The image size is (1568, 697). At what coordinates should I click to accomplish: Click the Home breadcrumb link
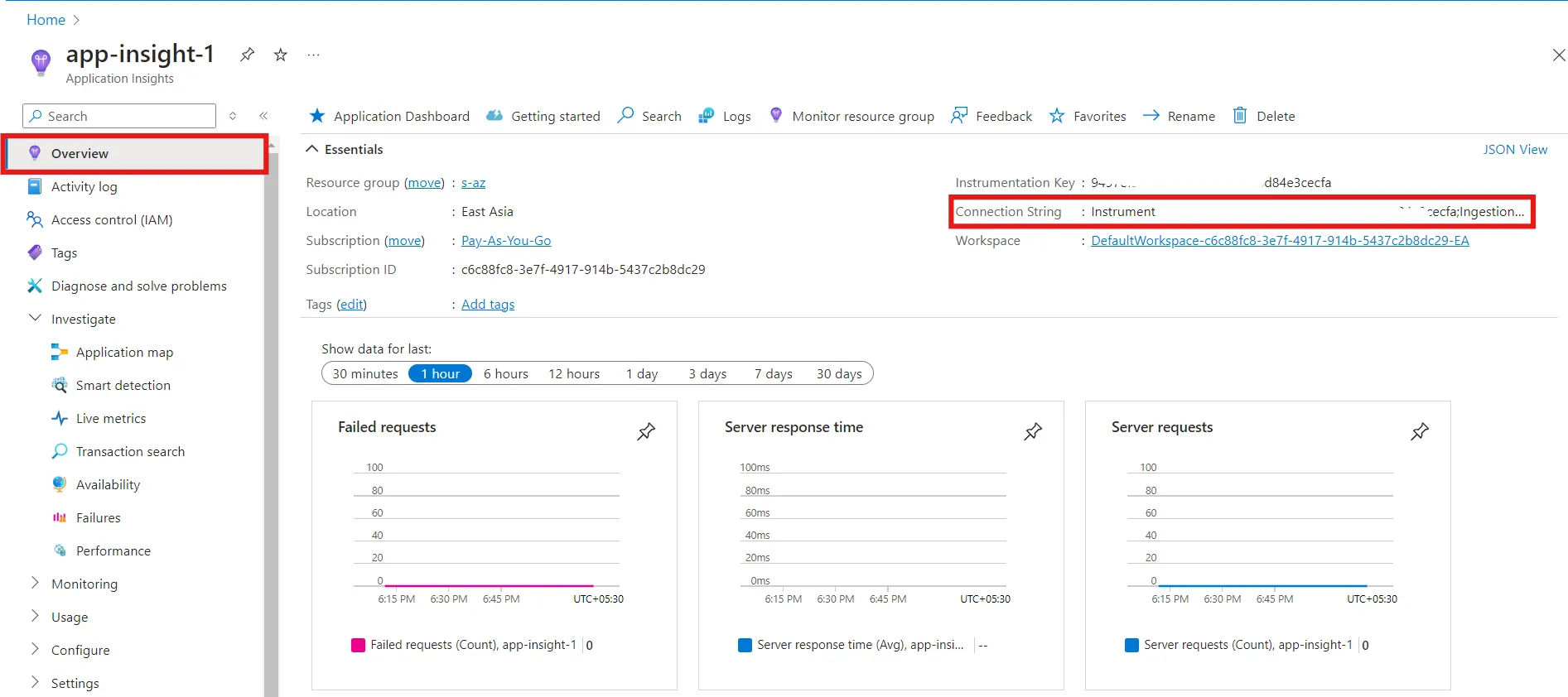(46, 20)
